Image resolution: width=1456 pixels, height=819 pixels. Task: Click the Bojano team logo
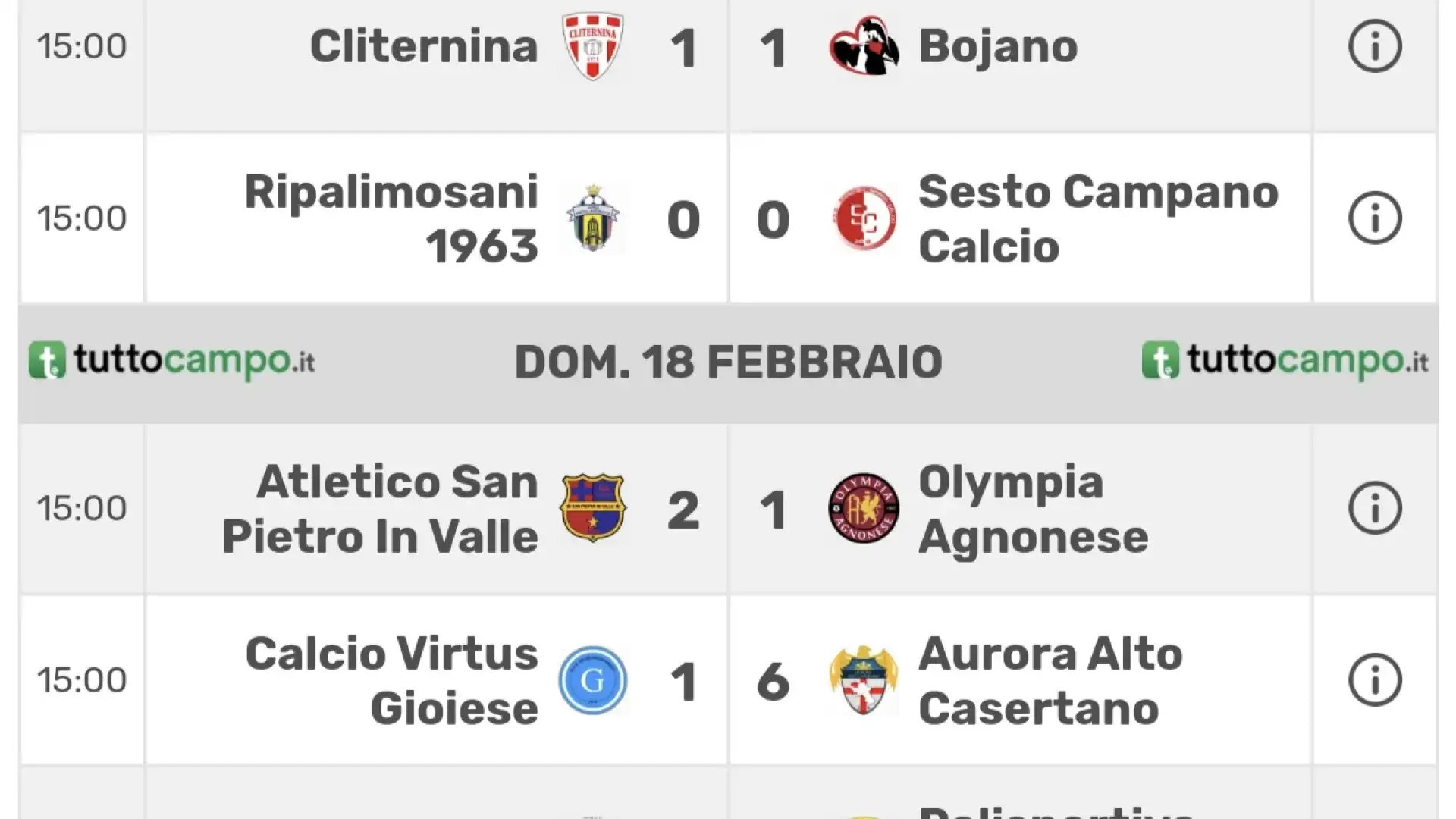pos(864,46)
